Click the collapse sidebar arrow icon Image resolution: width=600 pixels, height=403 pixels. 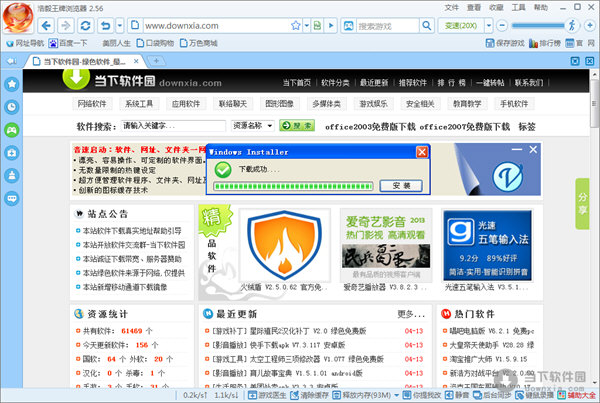[12, 61]
